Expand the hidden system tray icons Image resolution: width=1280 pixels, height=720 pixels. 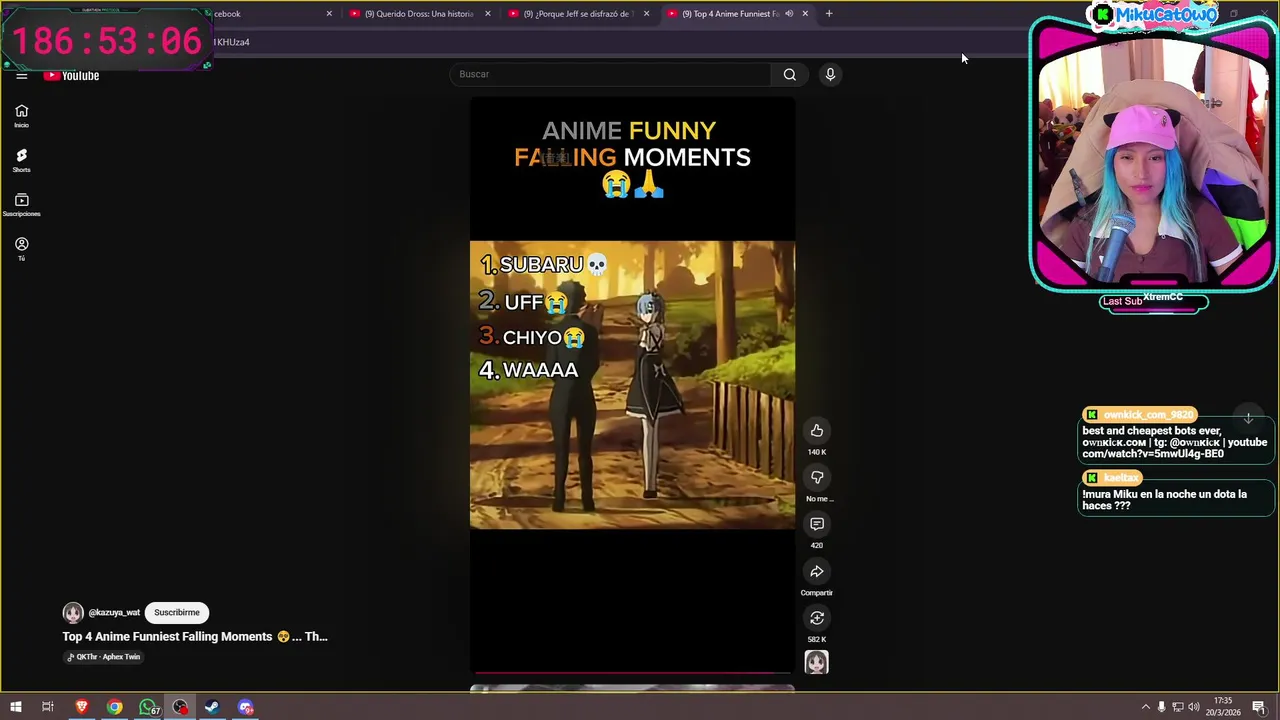pyautogui.click(x=1145, y=707)
